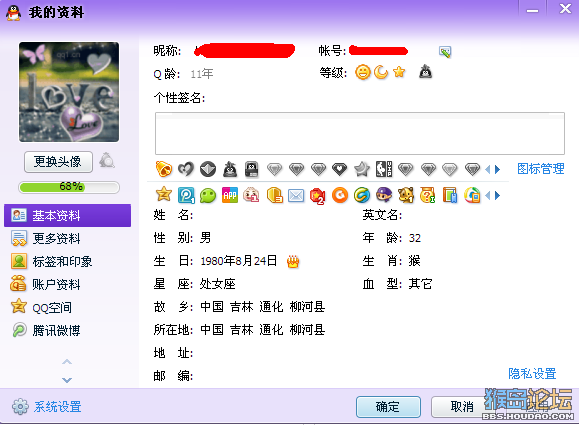Click the NBA VIP badge icon
This screenshot has width=579, height=425.
(384, 169)
